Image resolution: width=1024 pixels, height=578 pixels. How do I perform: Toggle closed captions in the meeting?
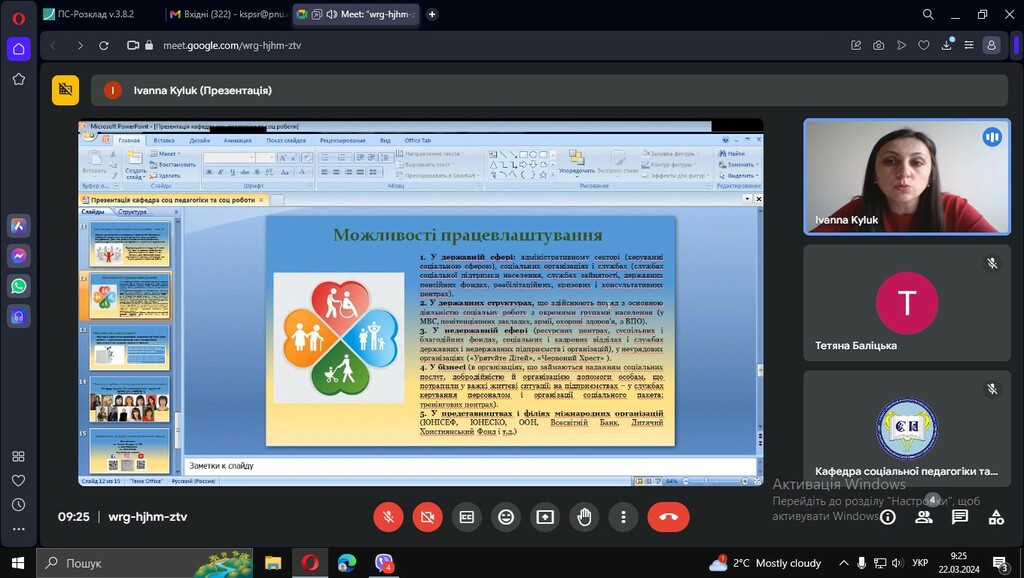point(466,517)
